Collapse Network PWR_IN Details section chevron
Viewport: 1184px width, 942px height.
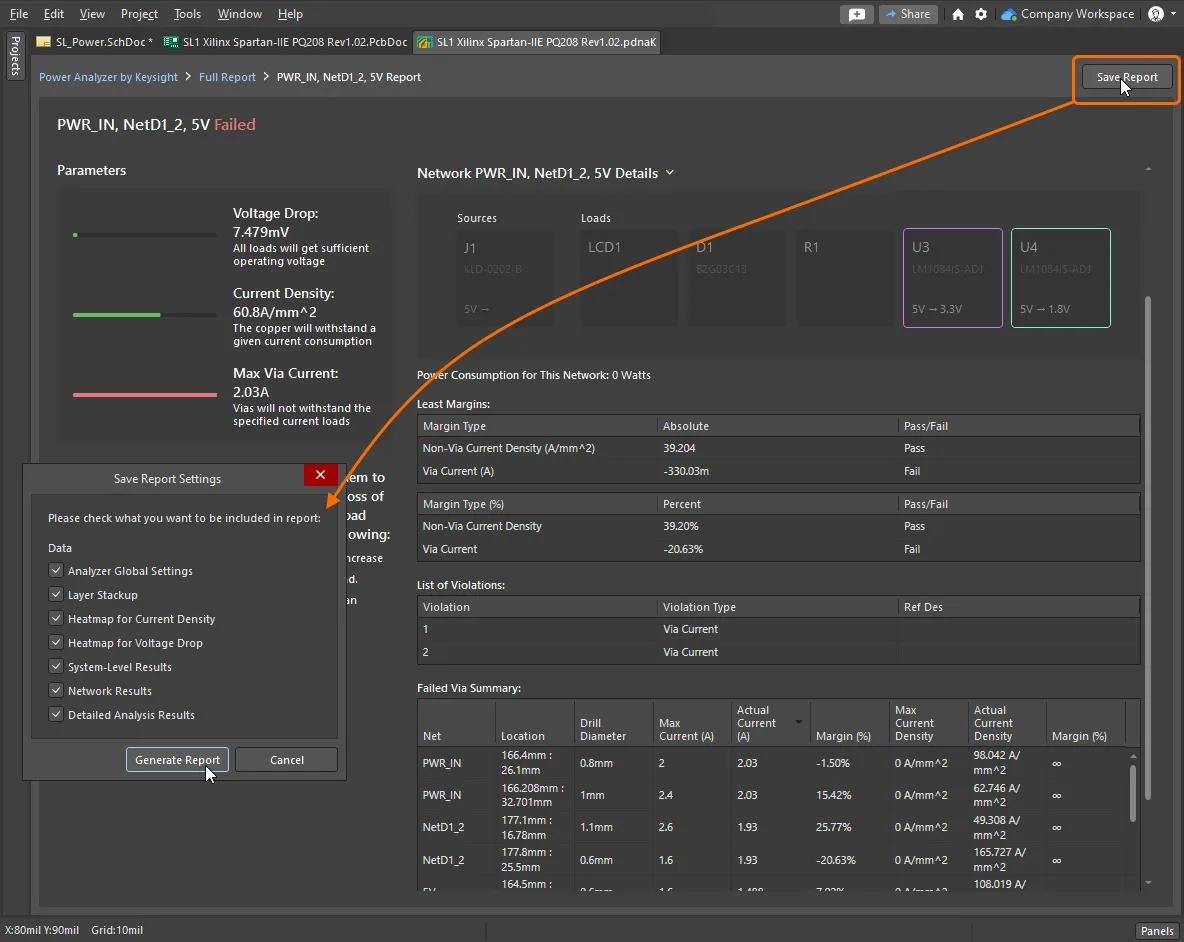670,173
